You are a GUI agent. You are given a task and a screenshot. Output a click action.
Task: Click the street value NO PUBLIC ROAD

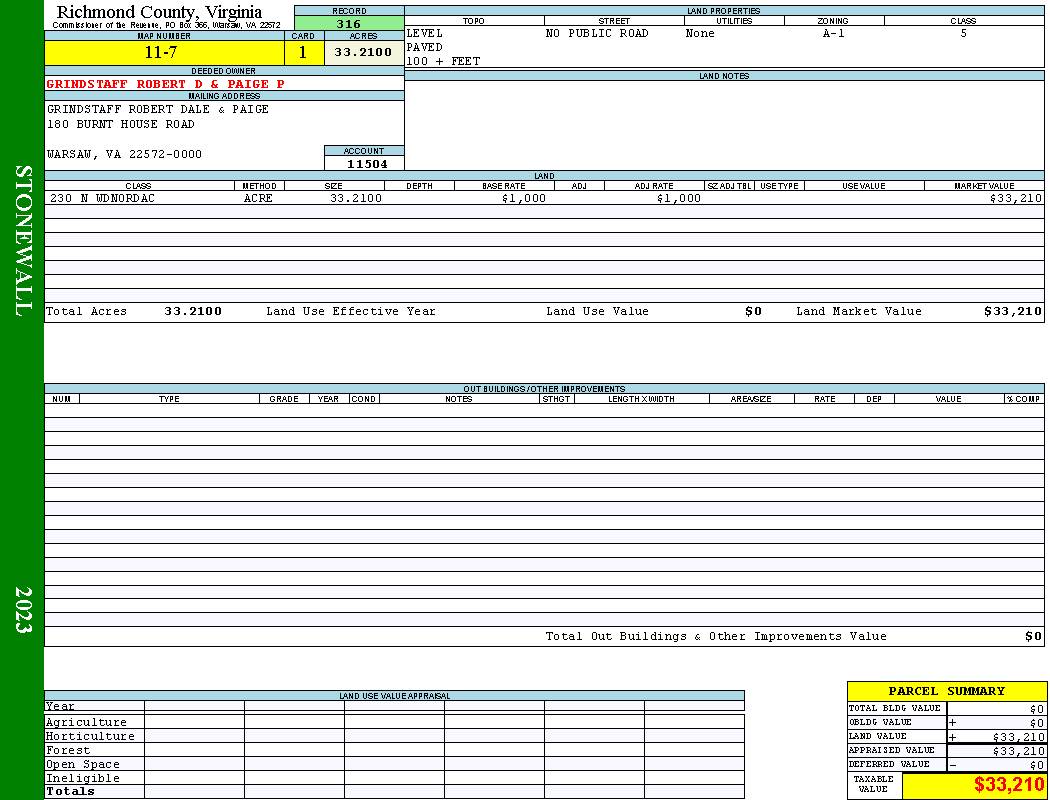coord(597,33)
